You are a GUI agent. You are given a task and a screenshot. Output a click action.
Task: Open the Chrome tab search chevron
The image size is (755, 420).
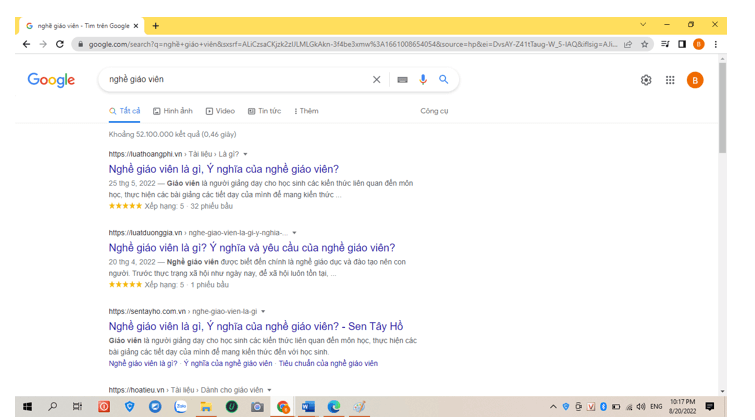pos(643,25)
